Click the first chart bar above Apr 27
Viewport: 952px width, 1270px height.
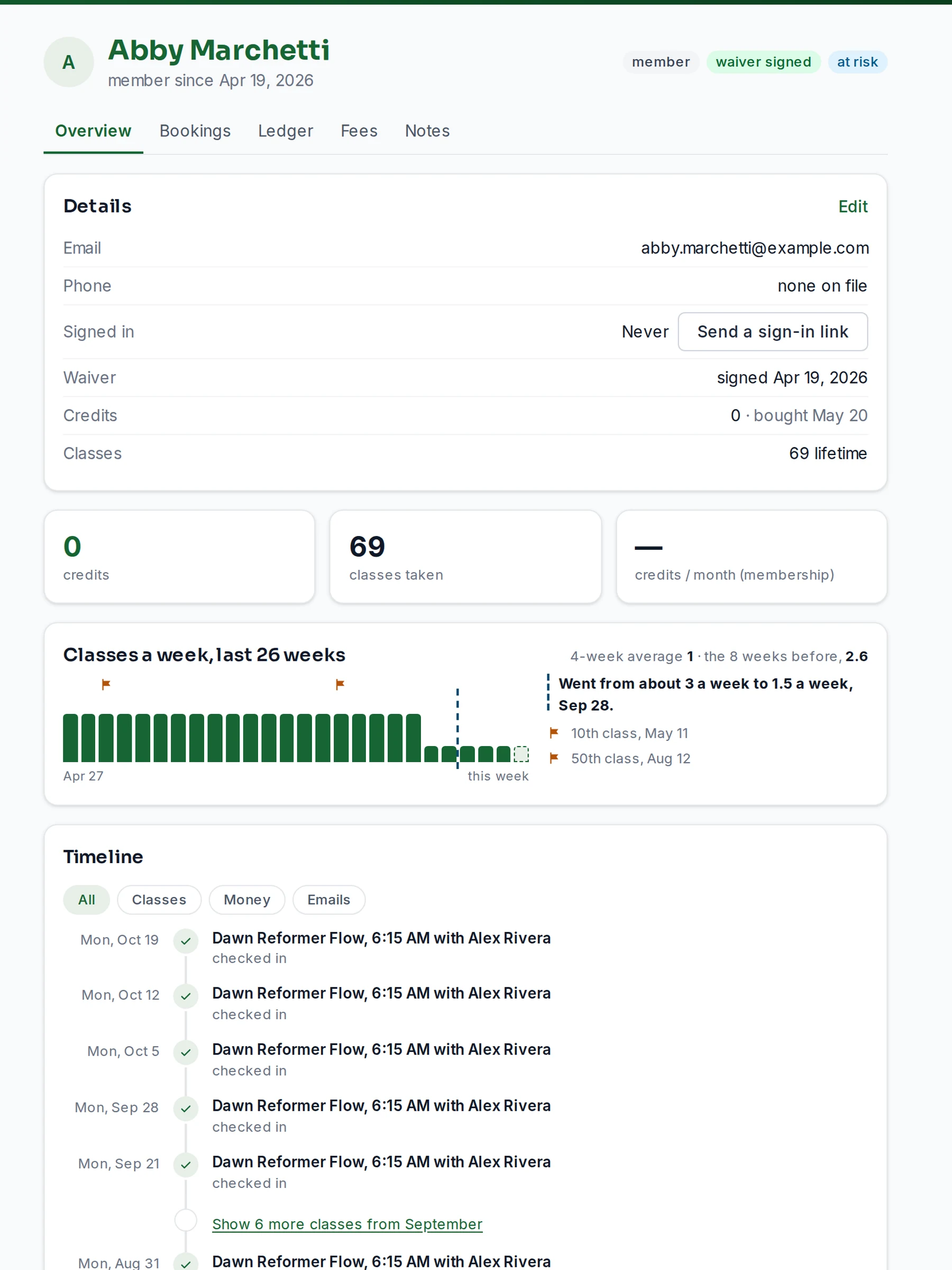point(70,738)
